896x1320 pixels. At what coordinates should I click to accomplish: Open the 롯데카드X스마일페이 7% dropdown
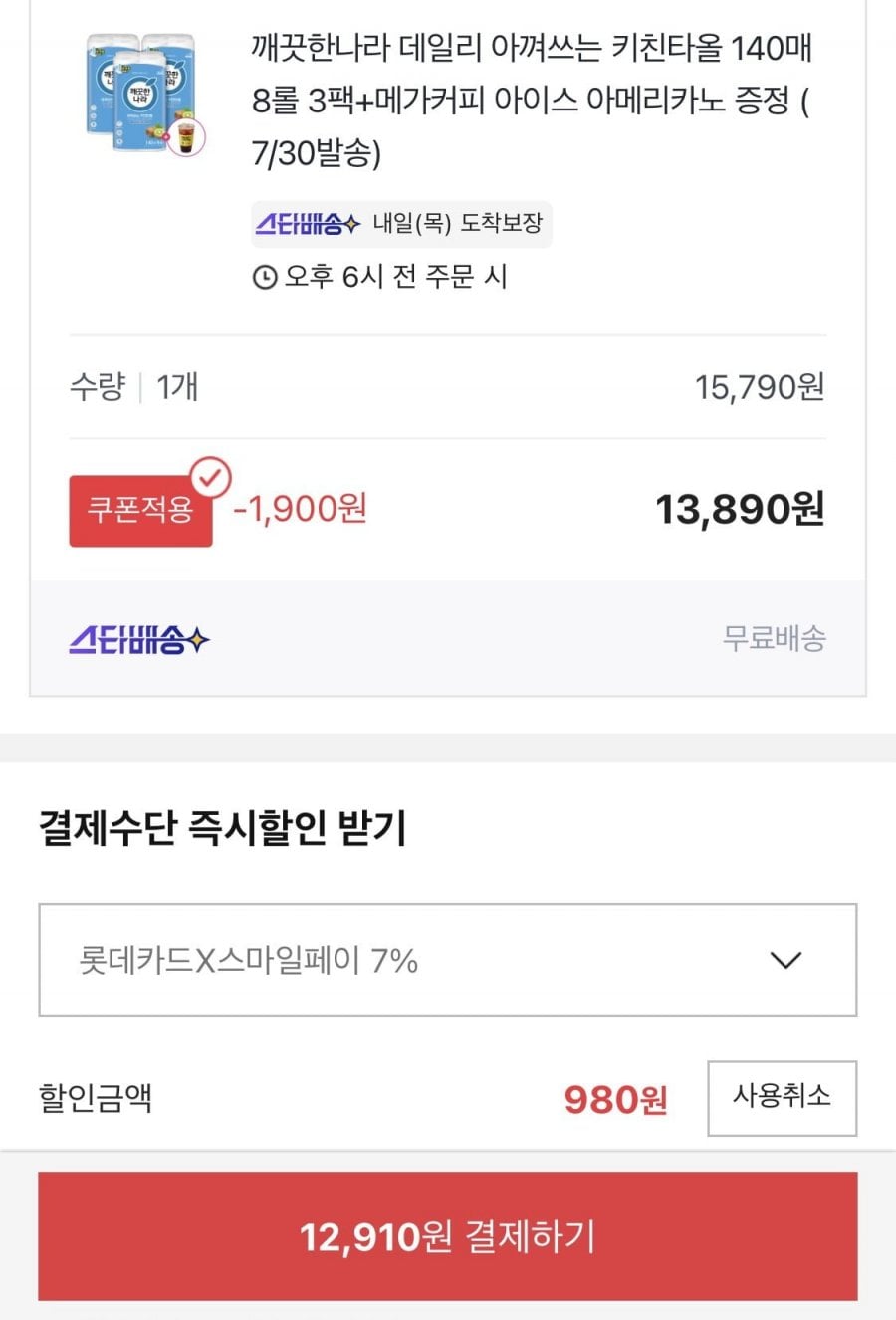pyautogui.click(x=448, y=961)
